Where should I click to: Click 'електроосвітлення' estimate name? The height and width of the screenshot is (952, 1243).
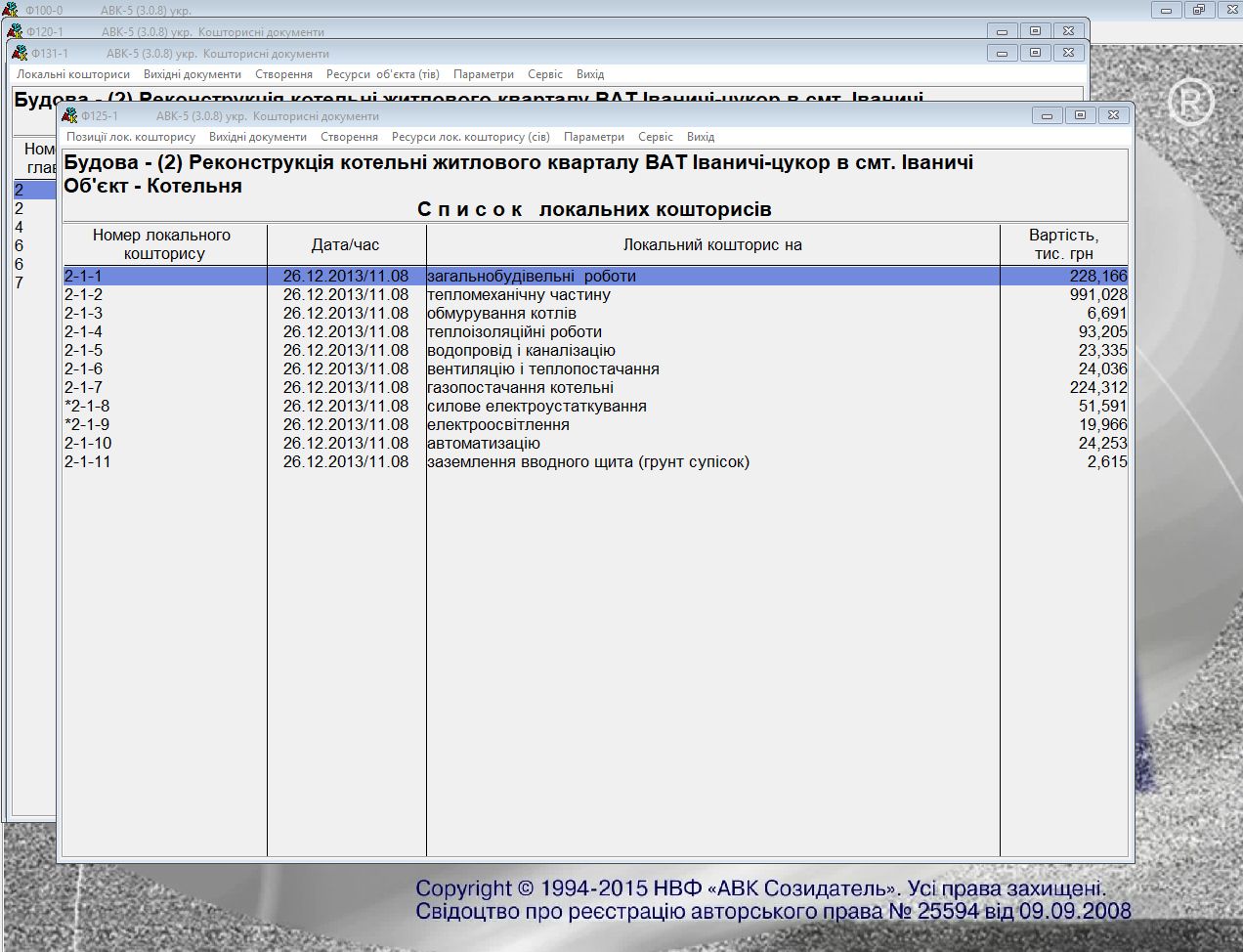[498, 424]
